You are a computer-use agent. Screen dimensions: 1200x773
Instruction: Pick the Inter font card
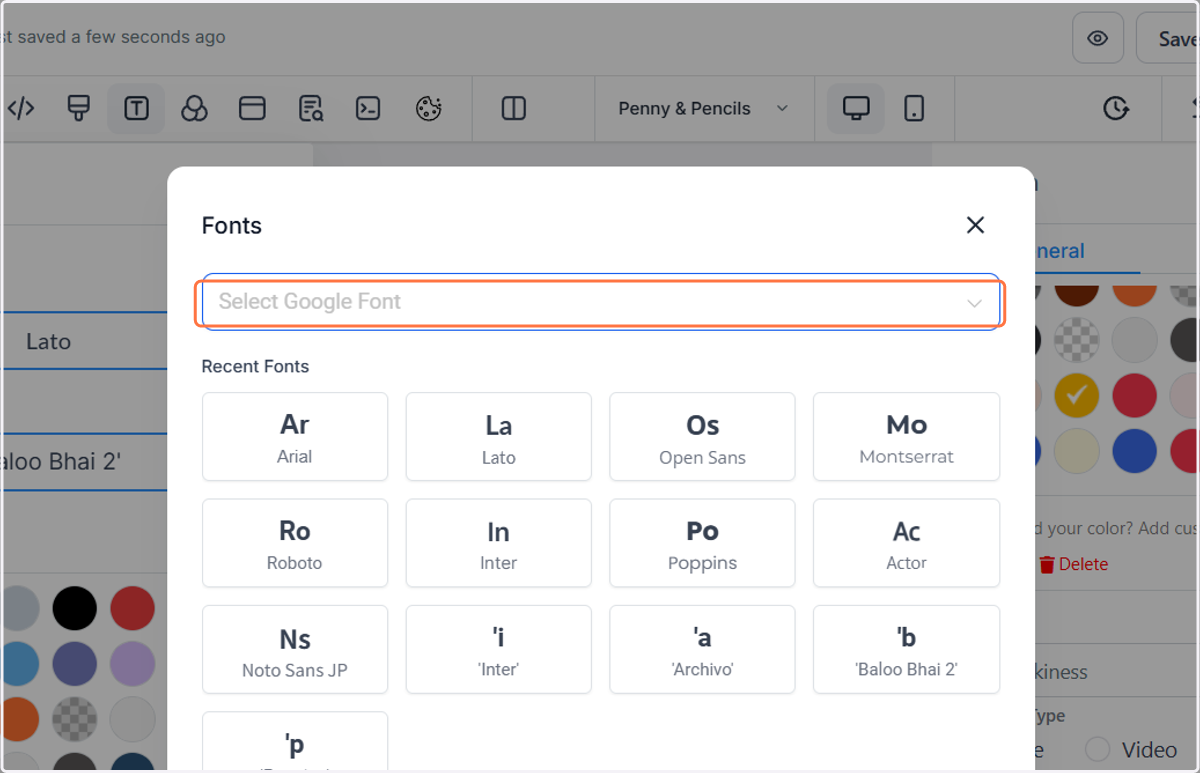click(498, 543)
